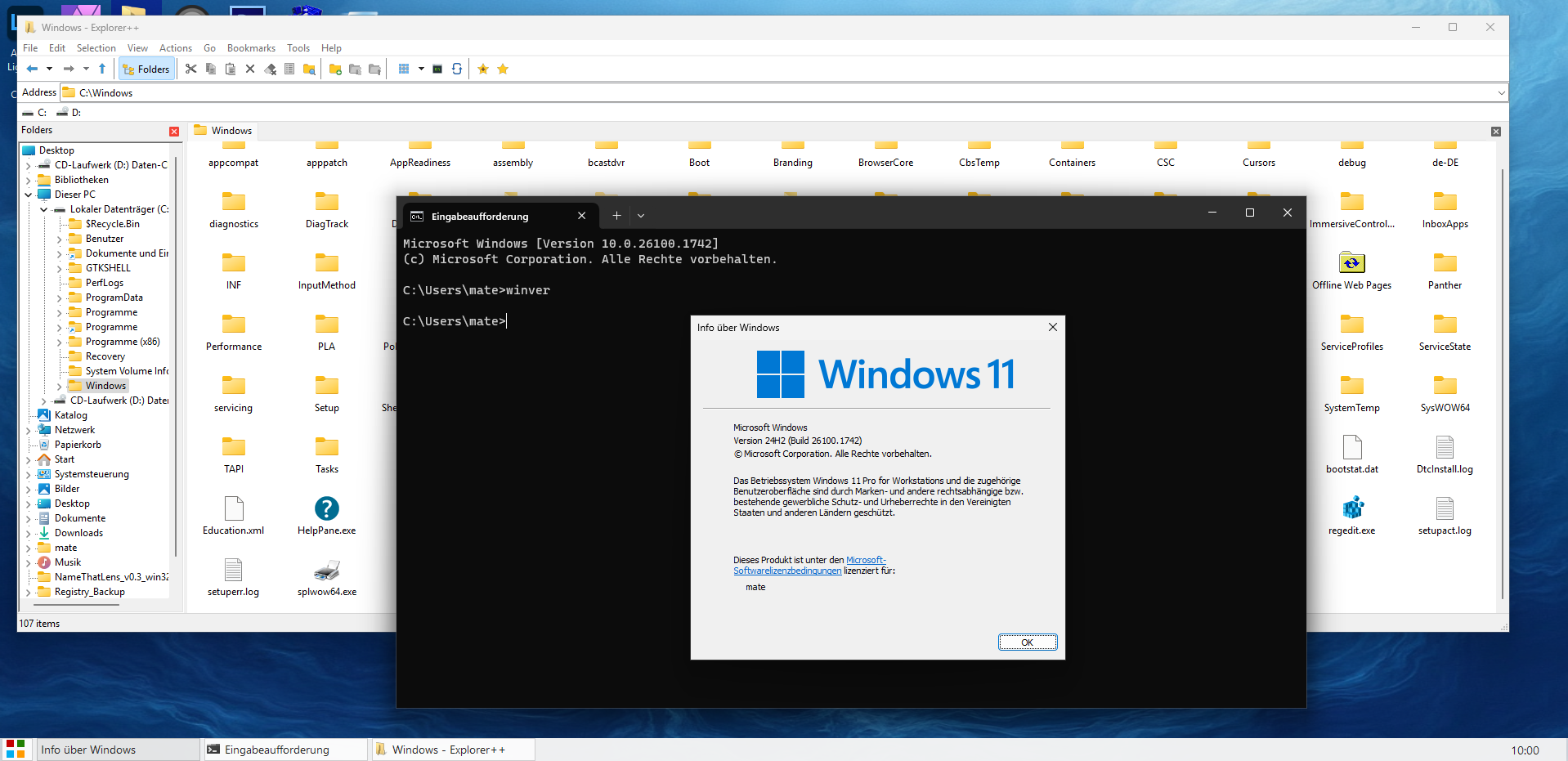This screenshot has width=1568, height=761.
Task: Close the Info über Windows dialog
Action: 1053,327
